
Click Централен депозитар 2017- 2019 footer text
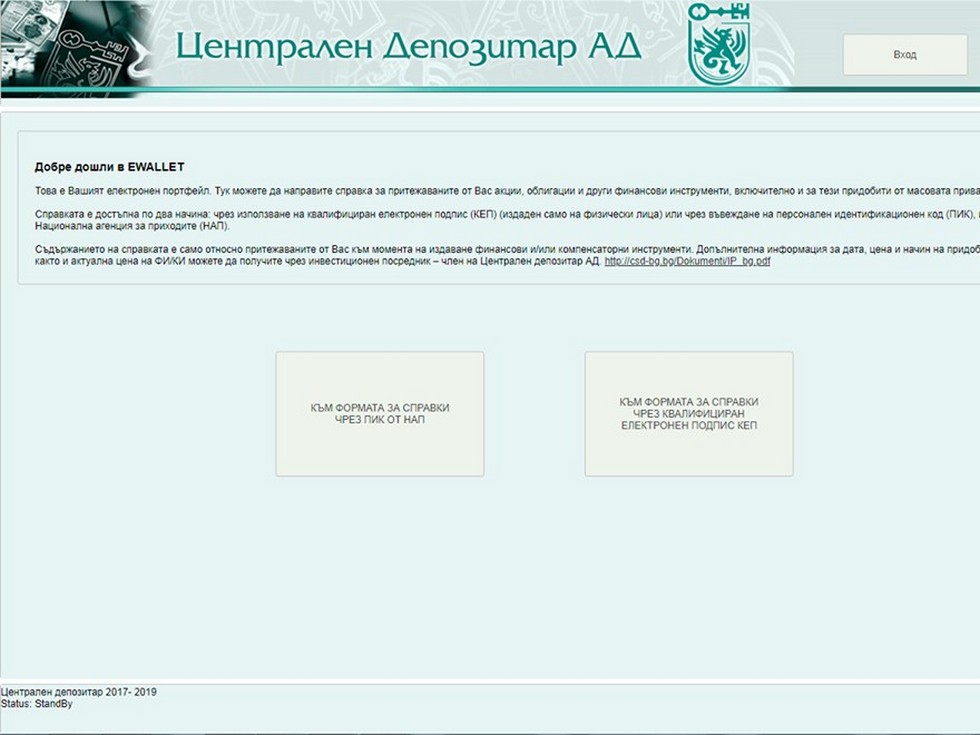[79, 692]
